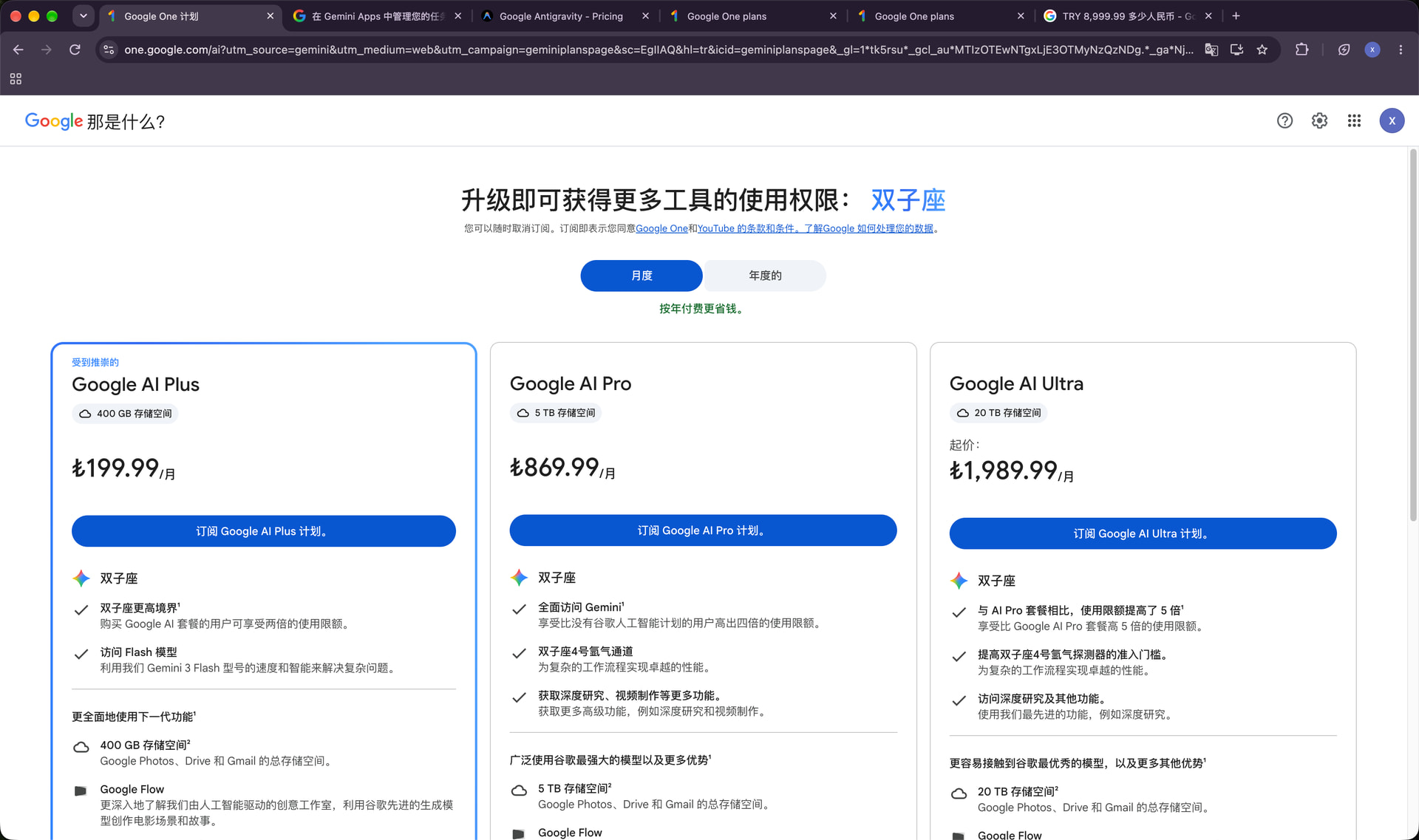Image resolution: width=1419 pixels, height=840 pixels.
Task: Click the 5 TB 存储空间 chip
Action: tap(556, 413)
